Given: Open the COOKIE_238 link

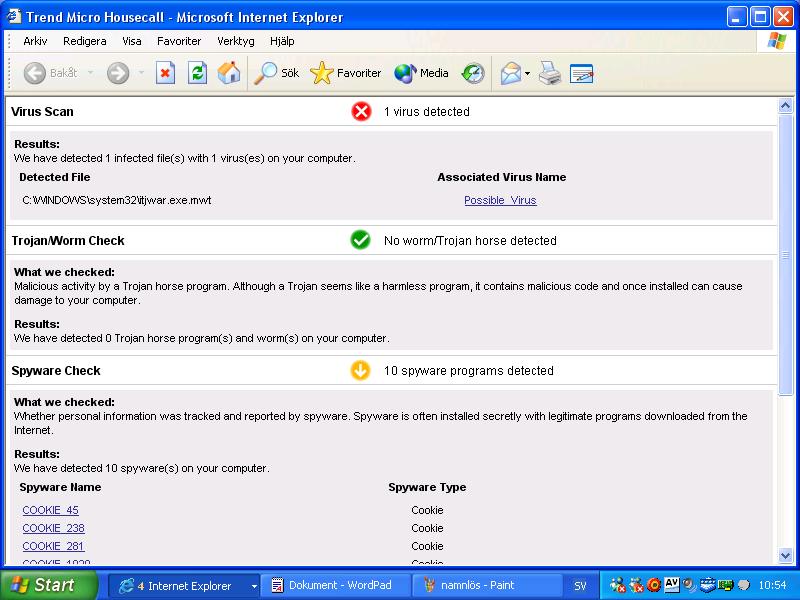Looking at the screenshot, I should (54, 528).
